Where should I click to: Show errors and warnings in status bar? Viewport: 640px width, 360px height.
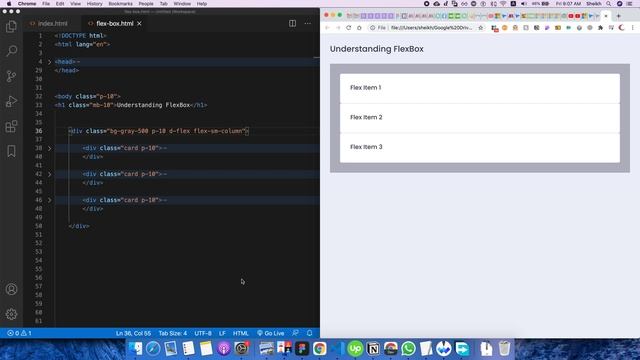tap(19, 333)
